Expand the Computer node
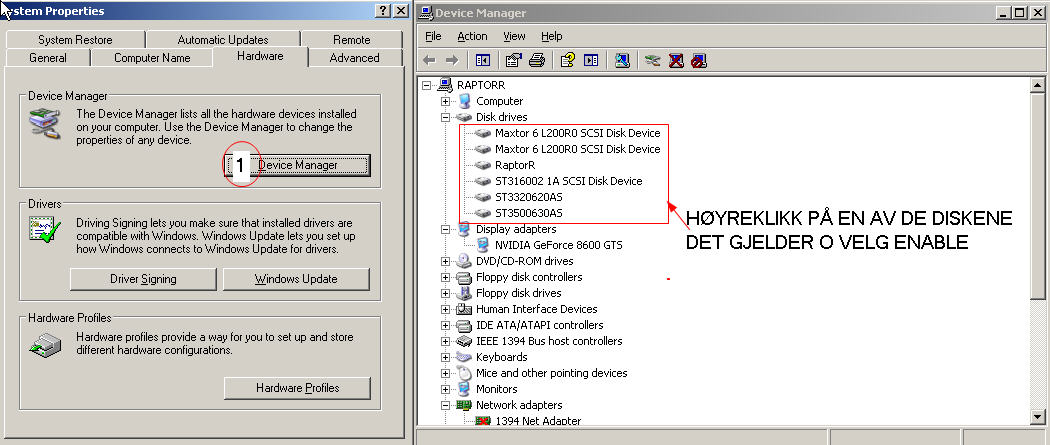The width and height of the screenshot is (1050, 445). click(445, 102)
